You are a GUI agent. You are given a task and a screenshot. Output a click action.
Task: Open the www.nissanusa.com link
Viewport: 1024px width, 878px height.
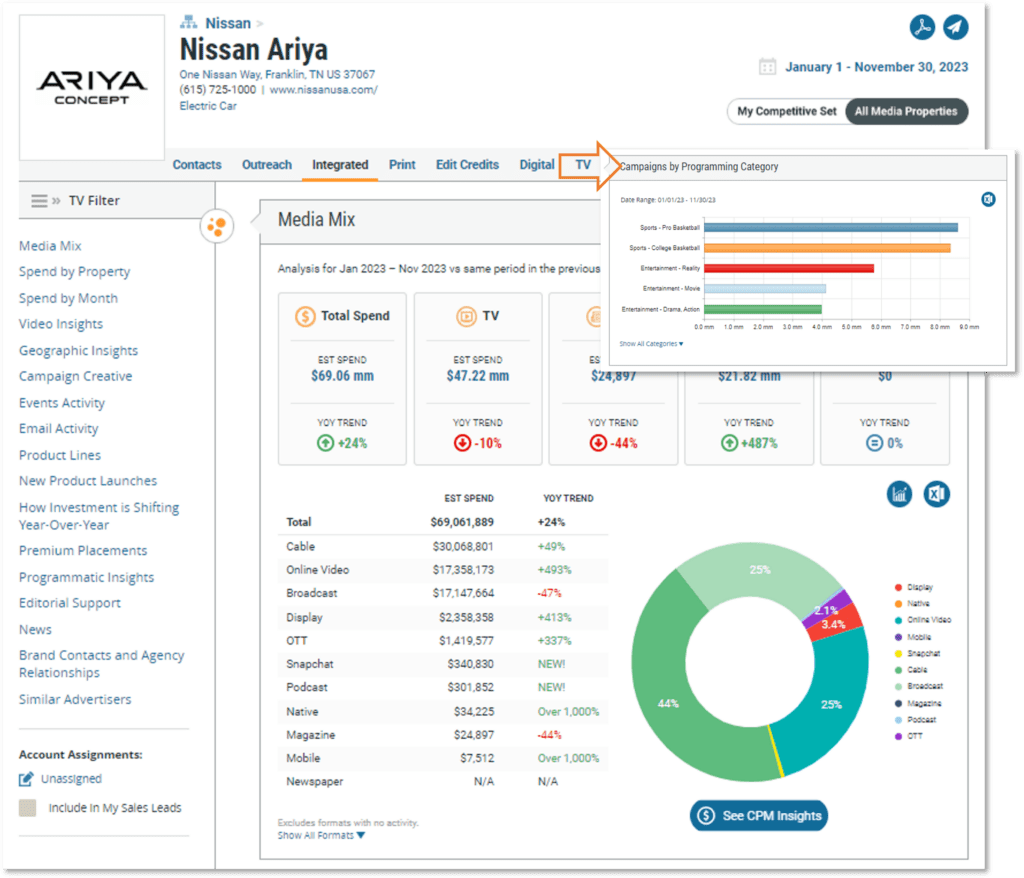tap(323, 90)
